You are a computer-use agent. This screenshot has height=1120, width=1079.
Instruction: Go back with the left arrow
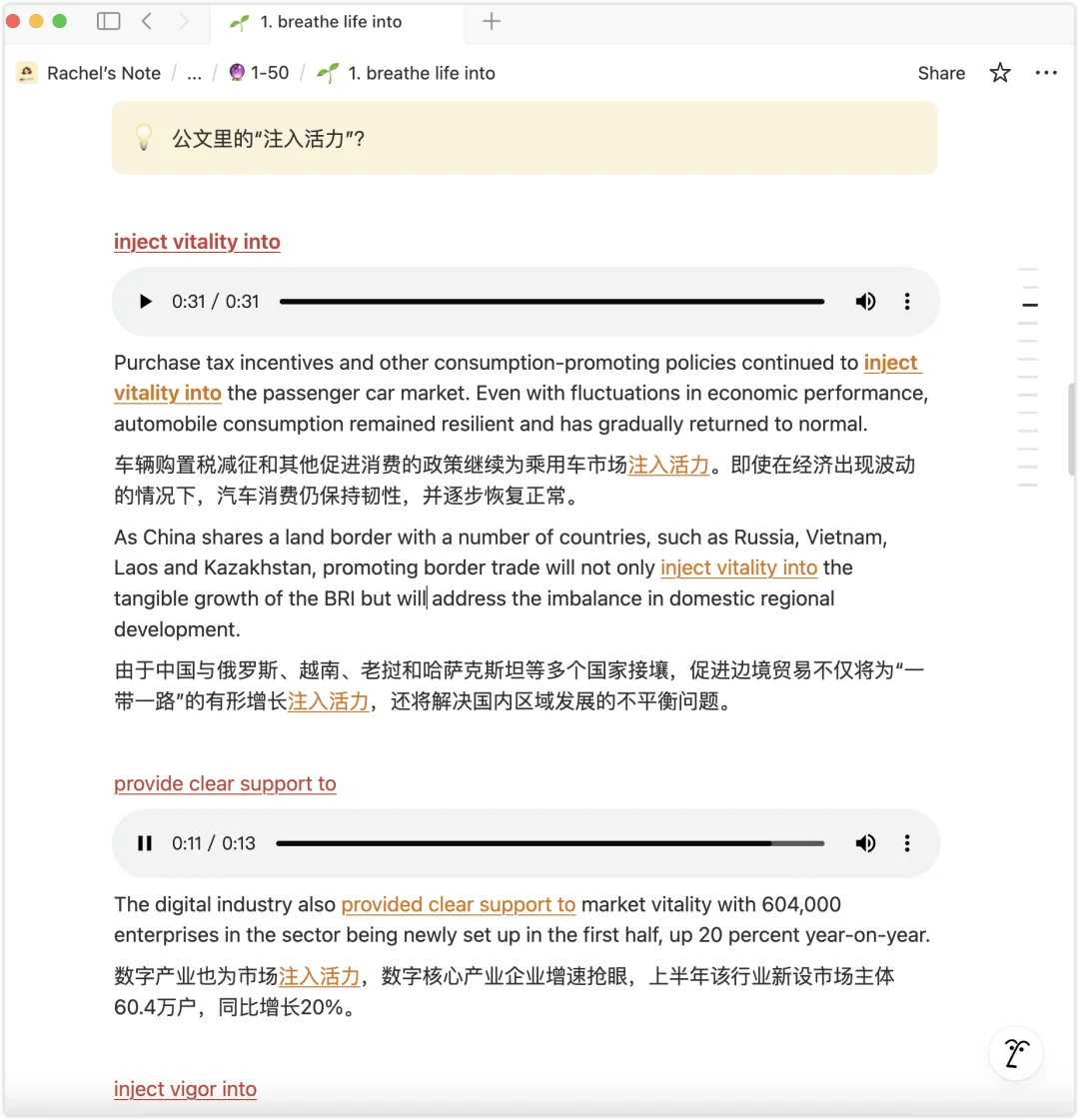[147, 21]
